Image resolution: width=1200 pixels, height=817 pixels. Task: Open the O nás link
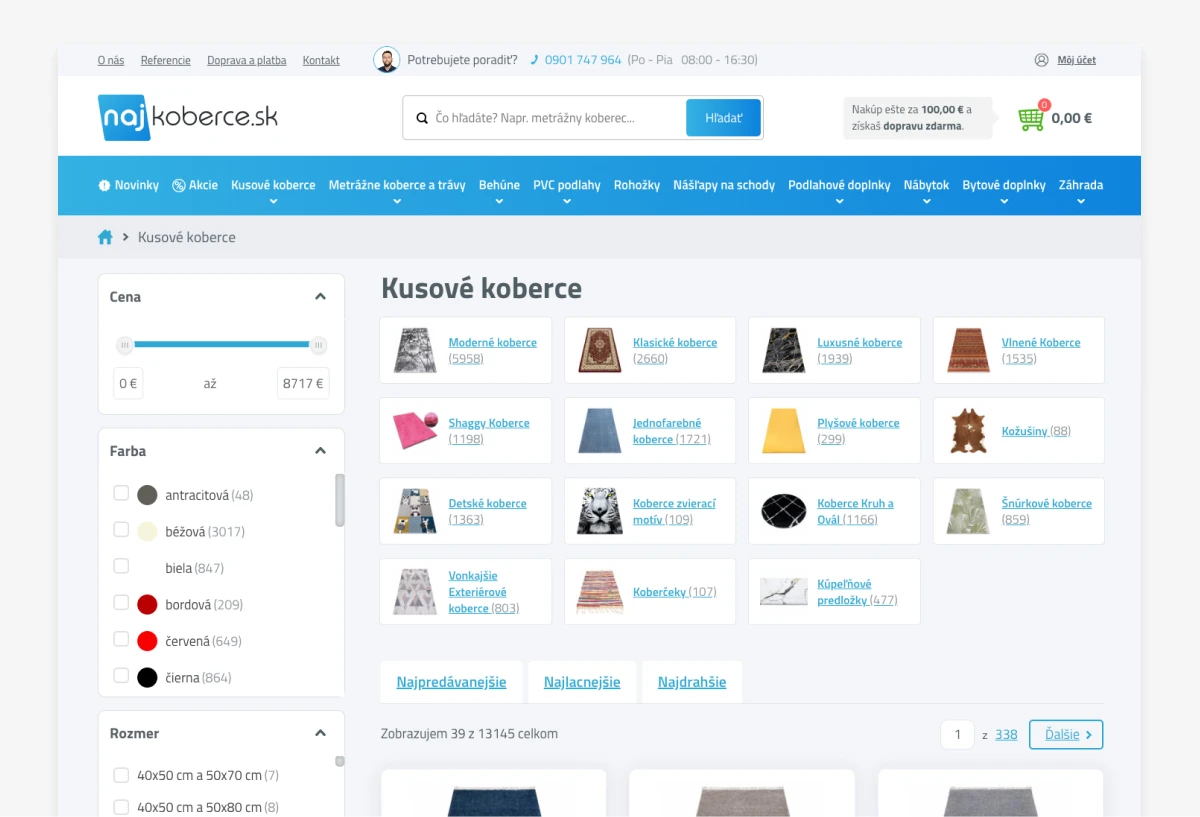click(111, 60)
